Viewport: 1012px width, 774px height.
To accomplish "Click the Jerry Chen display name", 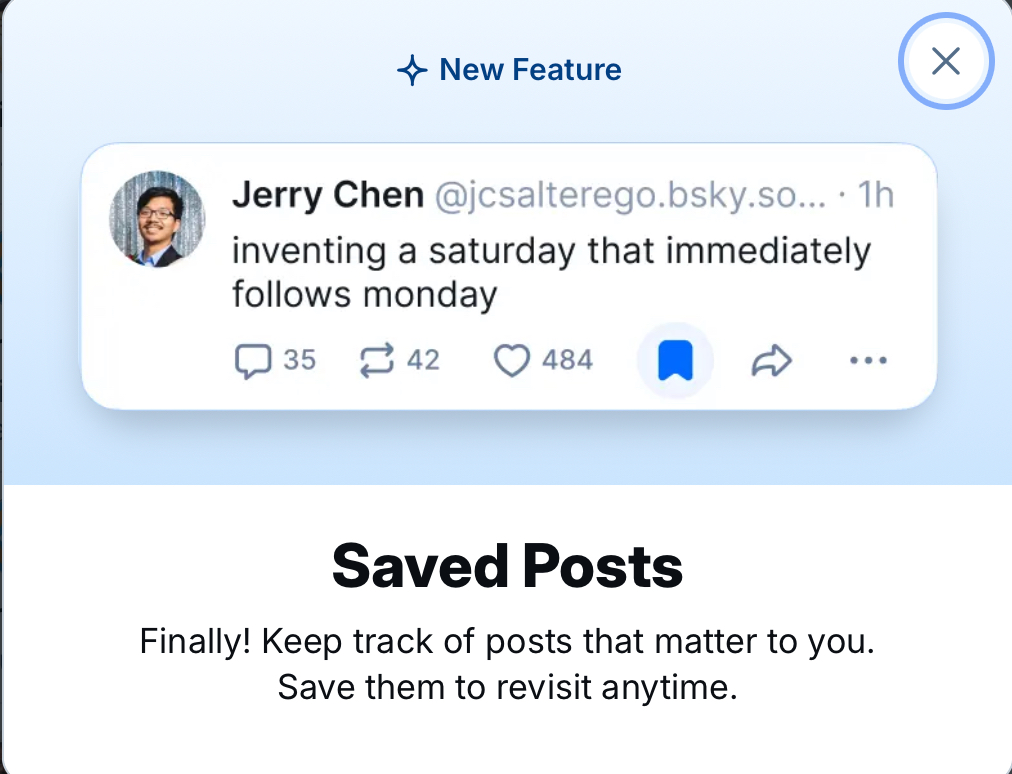I will coord(328,195).
